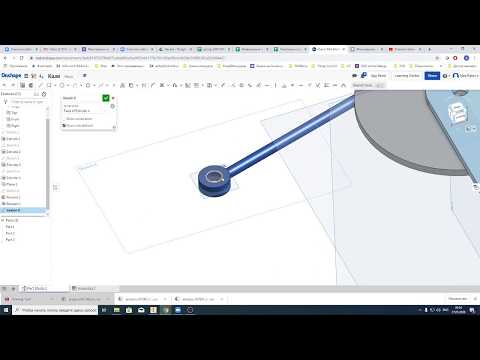
Task: Select the Rectangle sketch tool
Action: coord(49,85)
